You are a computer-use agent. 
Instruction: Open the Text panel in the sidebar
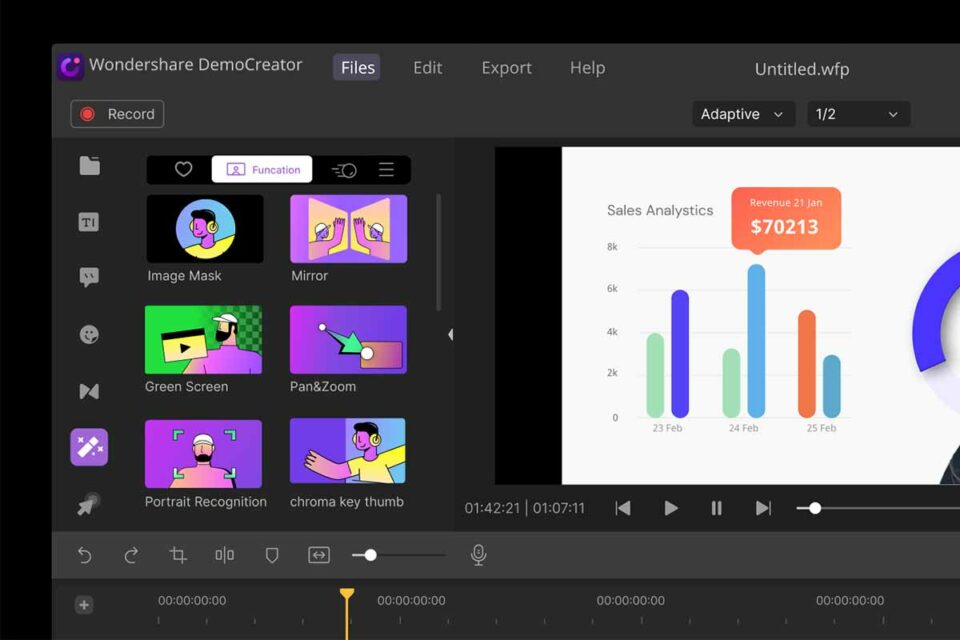(x=88, y=222)
